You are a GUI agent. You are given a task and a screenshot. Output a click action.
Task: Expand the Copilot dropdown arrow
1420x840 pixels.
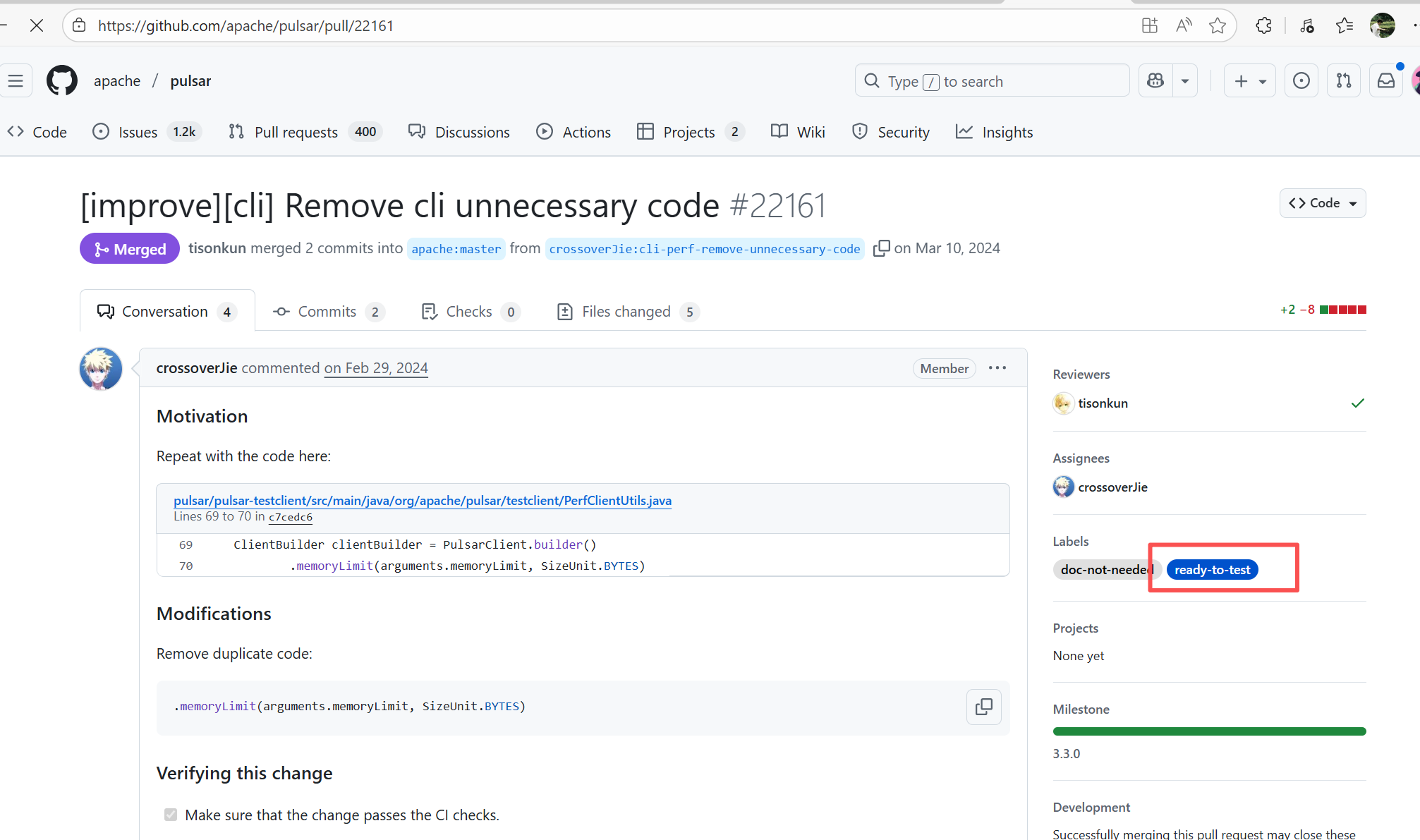coord(1185,81)
